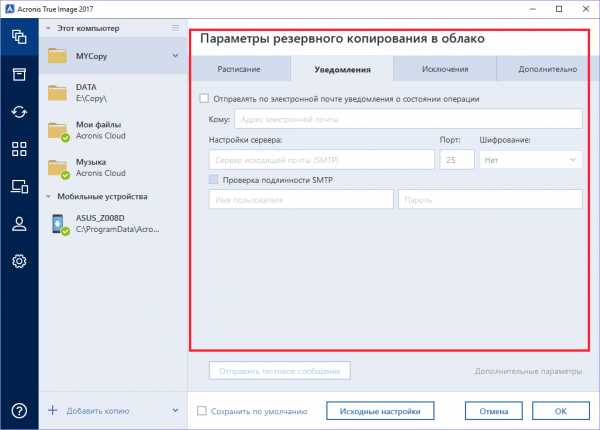Click the recipient email address field
Viewport: 600px width, 430px height.
408,119
